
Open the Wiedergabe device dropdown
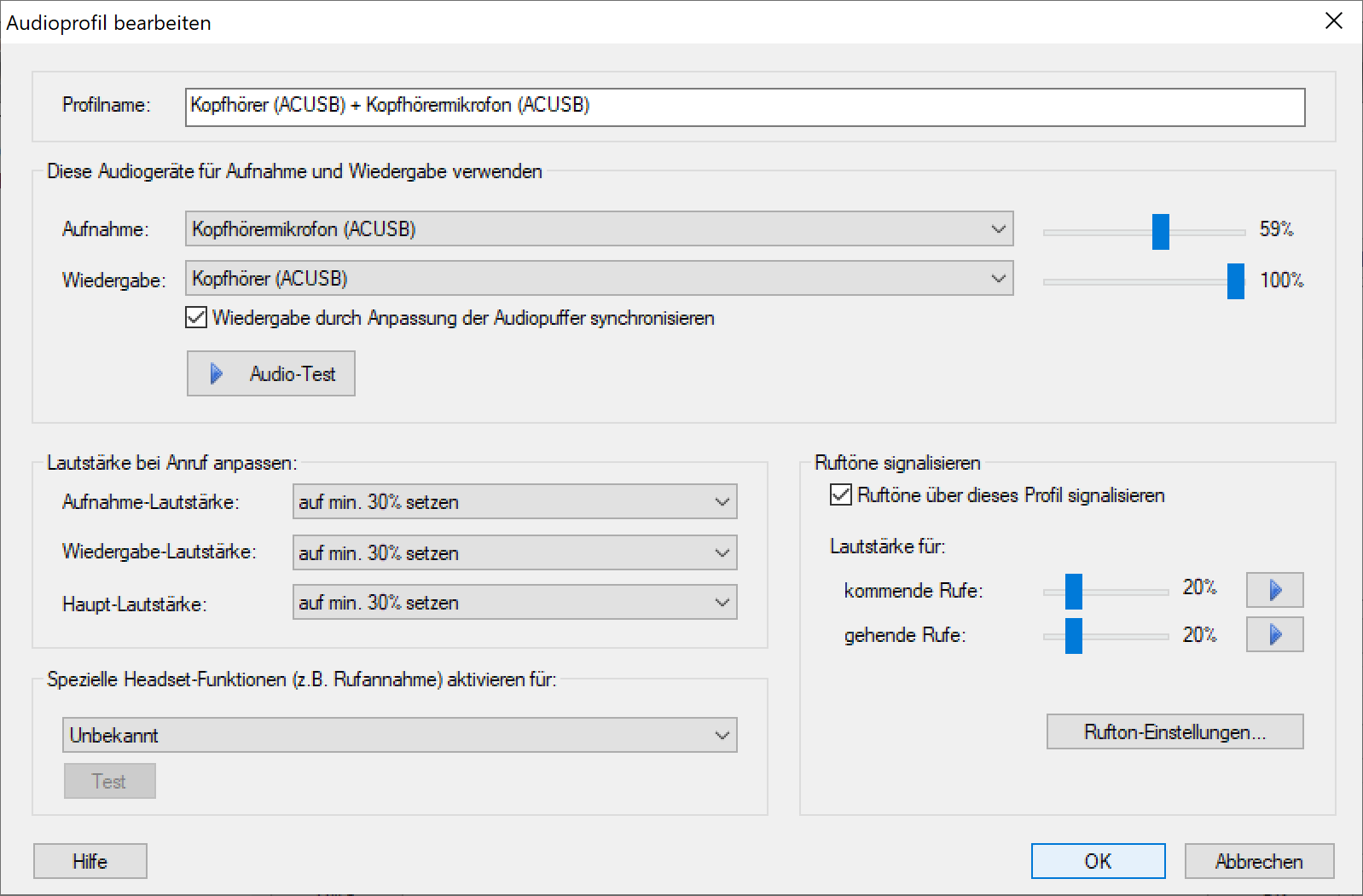[x=599, y=279]
